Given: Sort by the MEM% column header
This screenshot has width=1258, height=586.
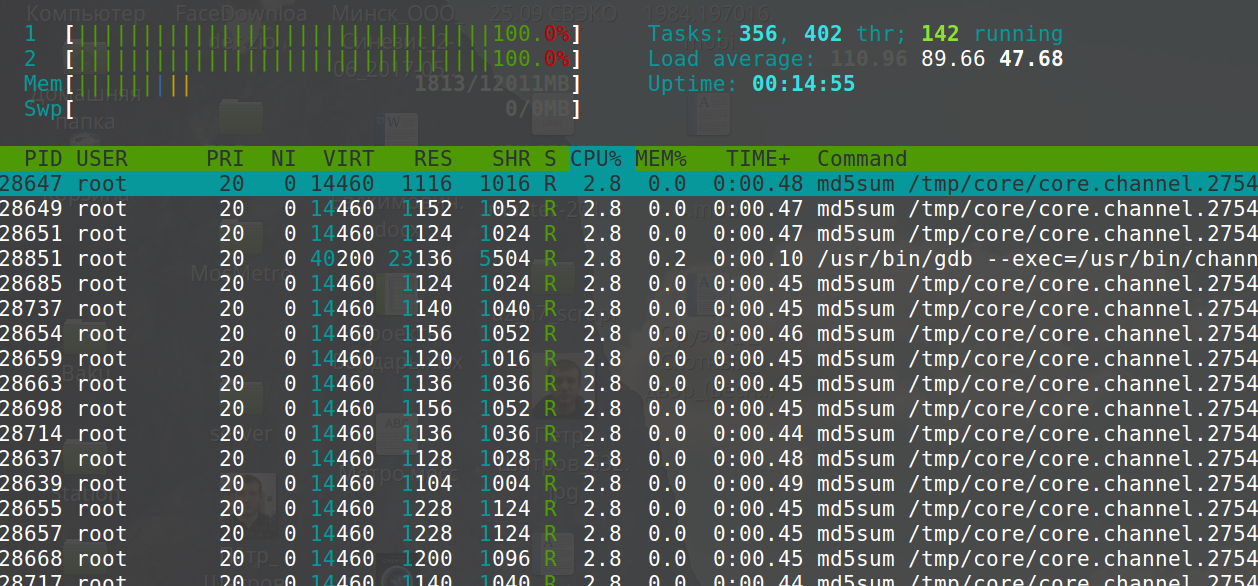Looking at the screenshot, I should coord(661,158).
